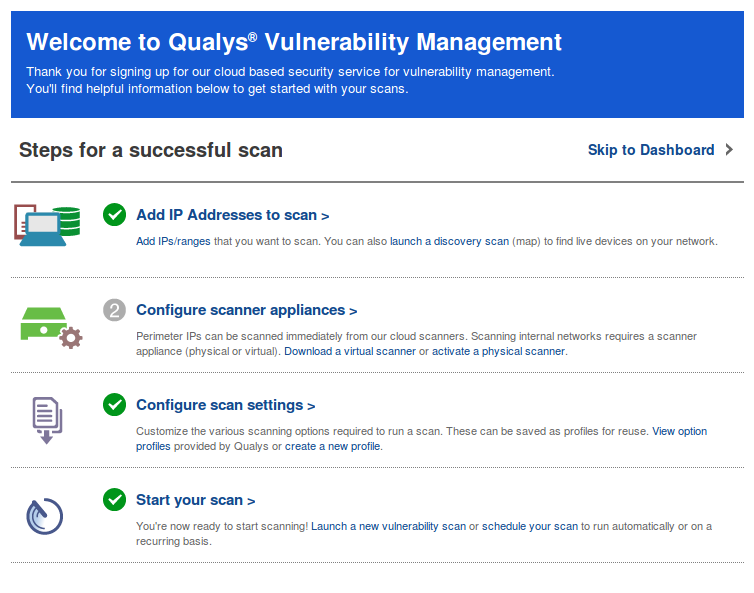The image size is (754, 593).
Task: Click the gray step 2 number badge
Action: [114, 310]
